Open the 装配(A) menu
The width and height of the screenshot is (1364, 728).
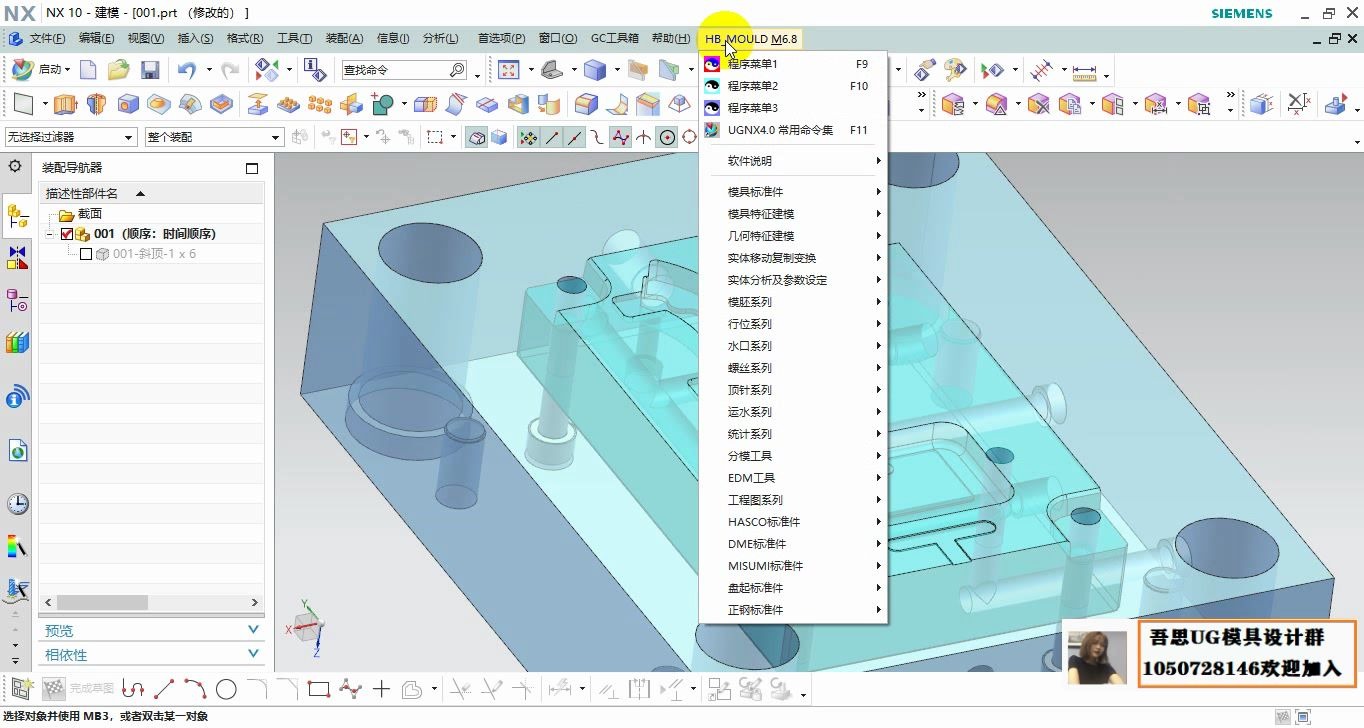click(344, 38)
